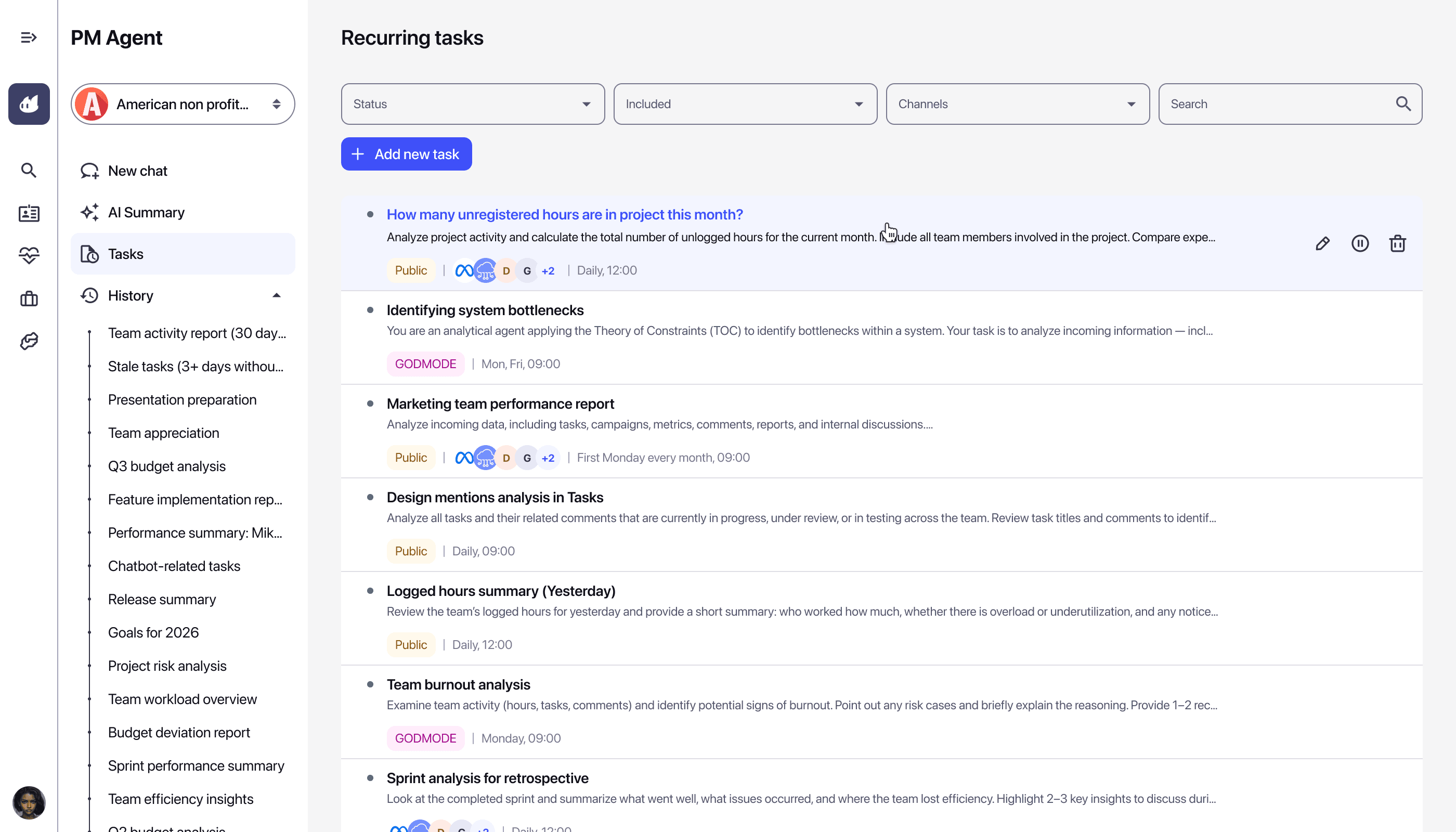The image size is (1456, 832).
Task: Open the unregistered hours task title link
Action: tap(565, 214)
